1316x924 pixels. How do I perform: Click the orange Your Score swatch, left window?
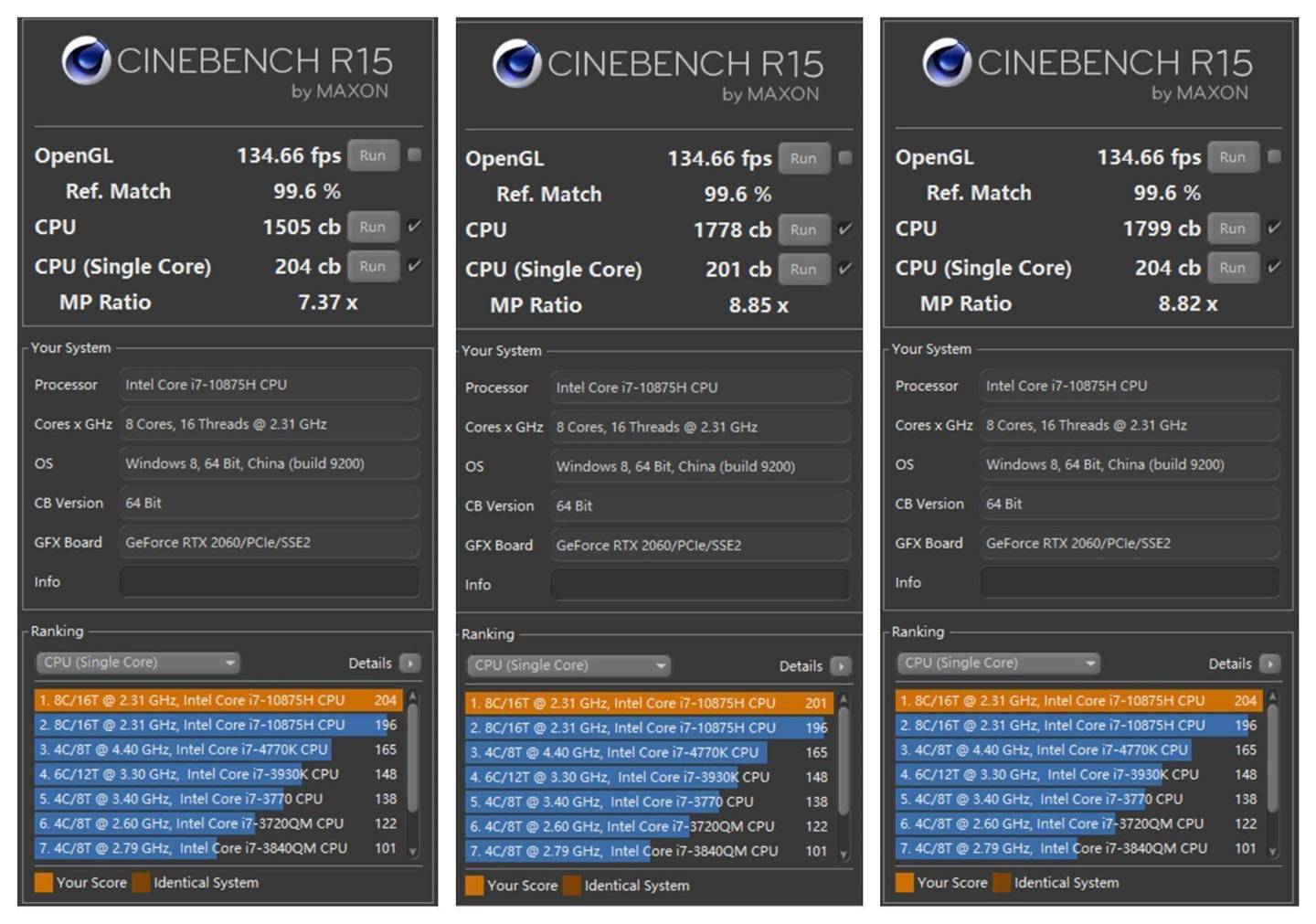(43, 882)
